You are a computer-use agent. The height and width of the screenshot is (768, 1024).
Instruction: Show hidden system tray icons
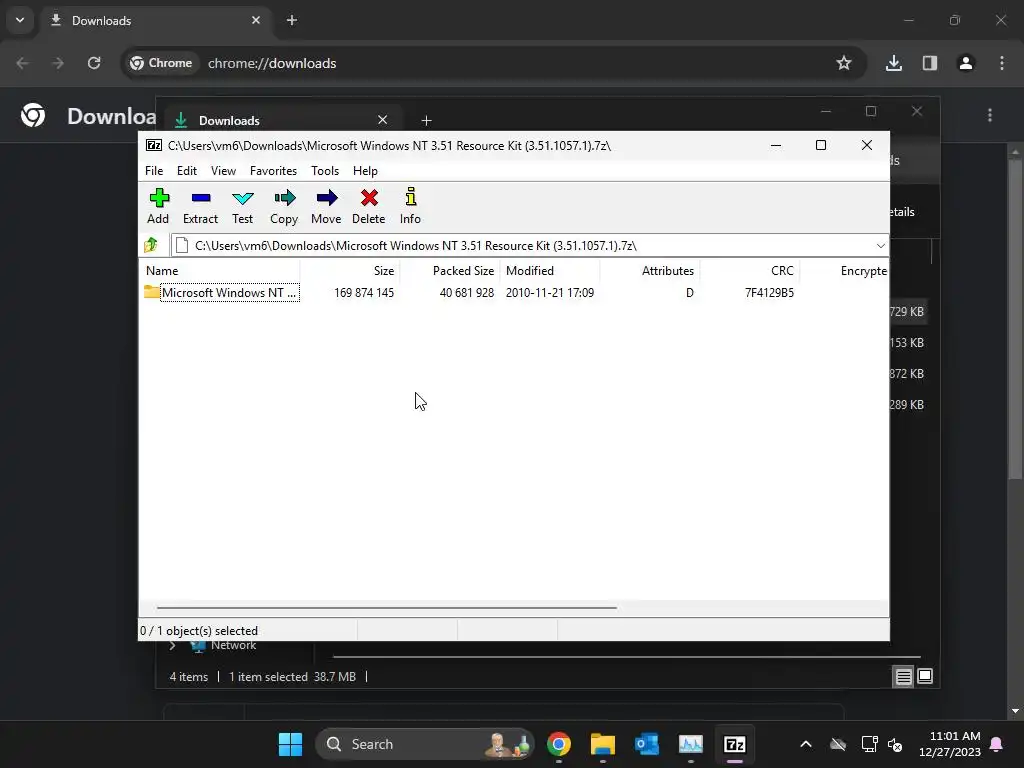point(806,744)
